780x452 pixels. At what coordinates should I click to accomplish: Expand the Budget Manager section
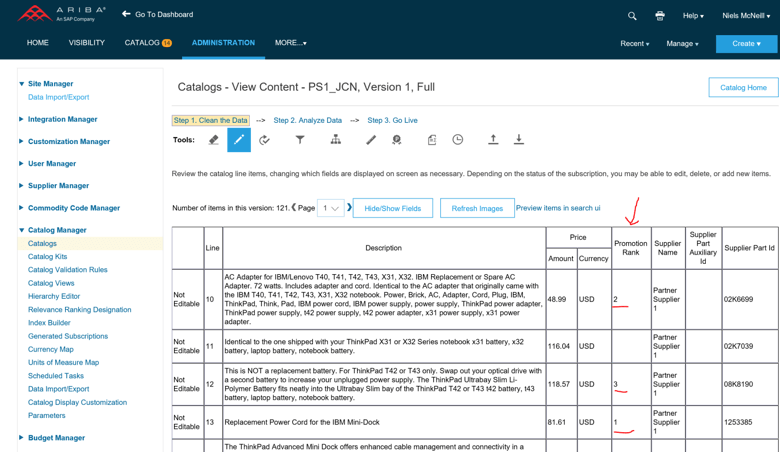[x=21, y=438]
